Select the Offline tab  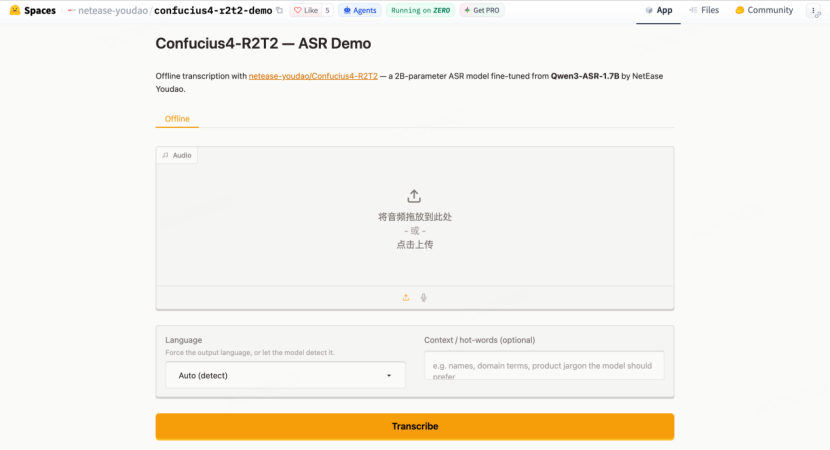[x=177, y=119]
